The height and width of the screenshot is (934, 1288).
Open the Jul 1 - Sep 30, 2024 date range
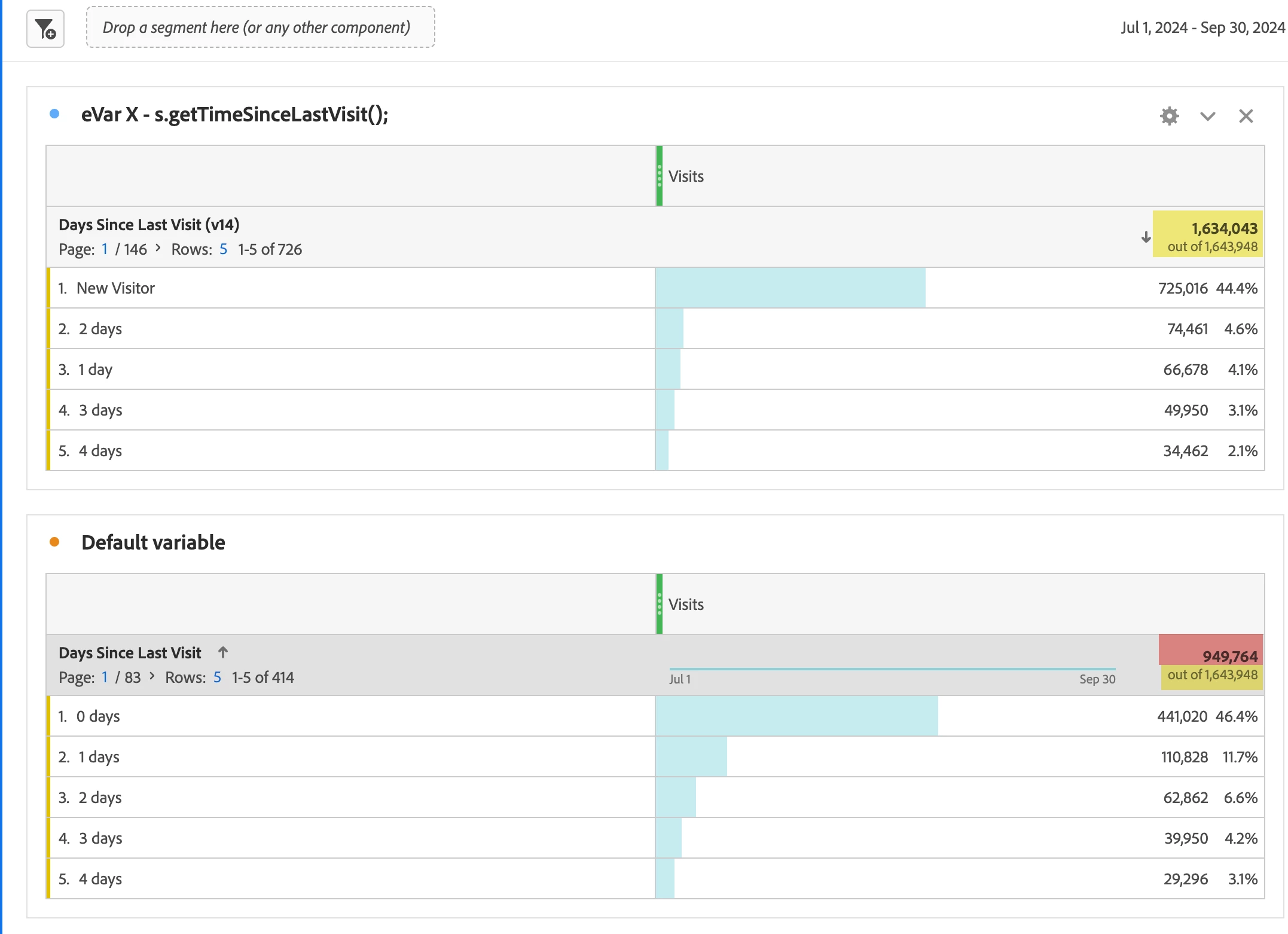pos(1202,28)
